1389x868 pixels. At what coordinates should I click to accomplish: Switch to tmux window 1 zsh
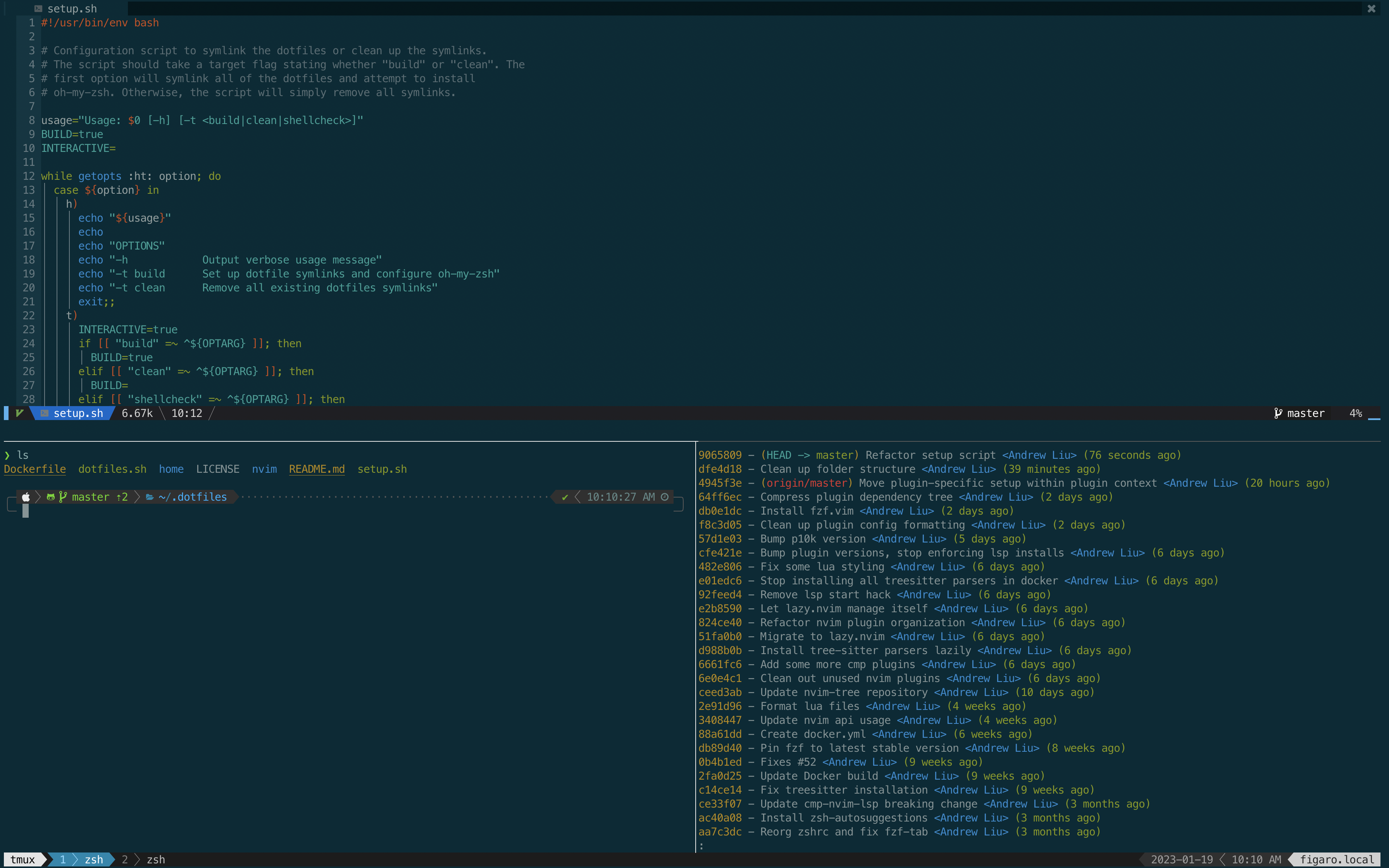[x=81, y=859]
